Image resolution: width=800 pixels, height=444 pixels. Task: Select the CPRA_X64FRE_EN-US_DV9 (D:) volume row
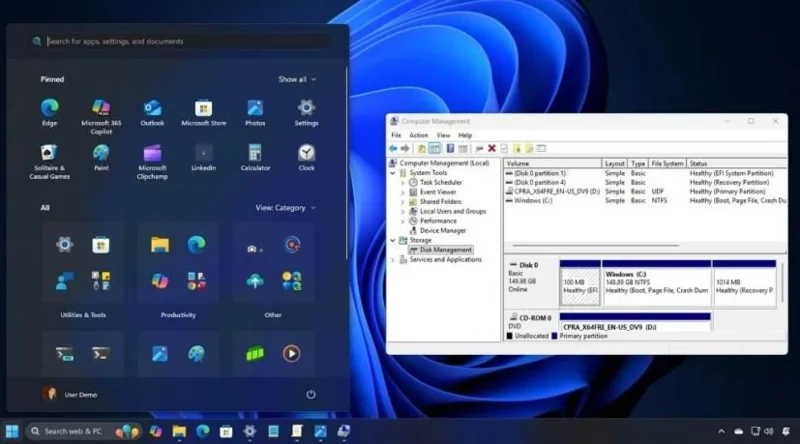(x=645, y=192)
